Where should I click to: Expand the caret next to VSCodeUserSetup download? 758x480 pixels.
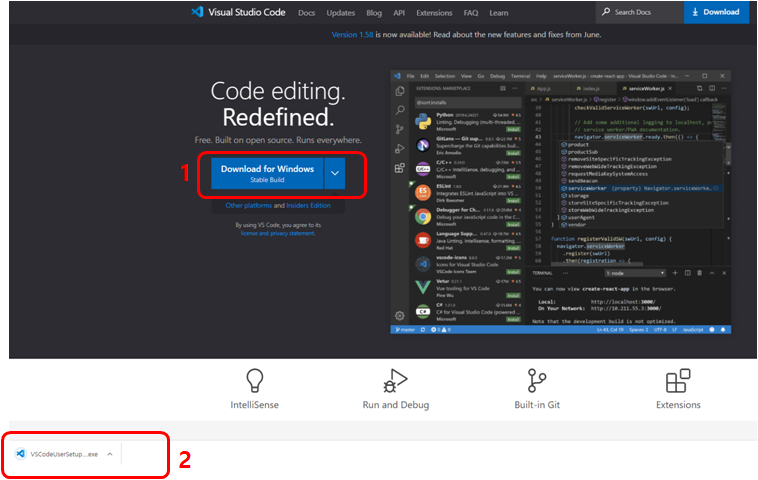110,454
